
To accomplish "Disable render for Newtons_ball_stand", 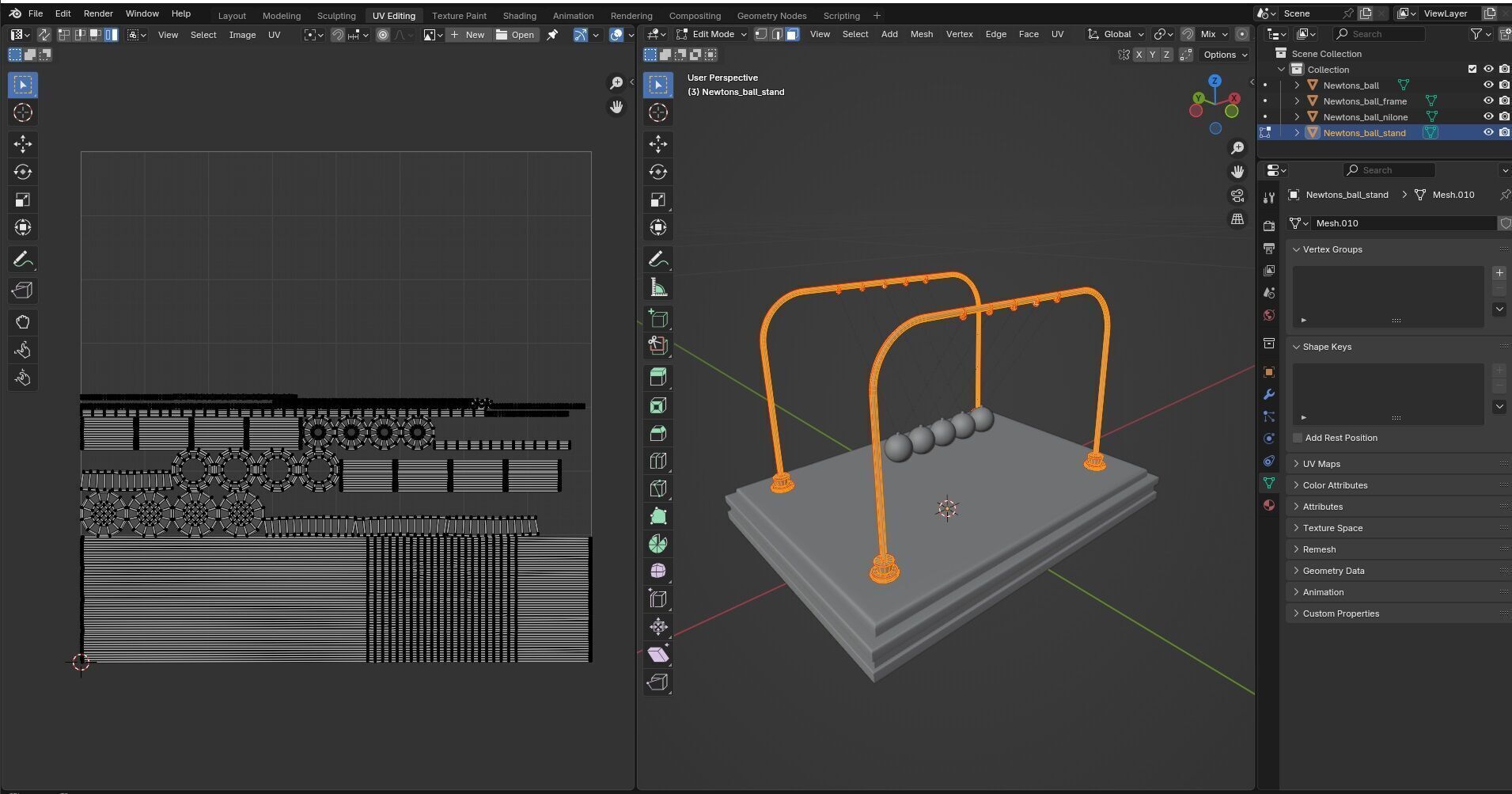I will pyautogui.click(x=1504, y=133).
